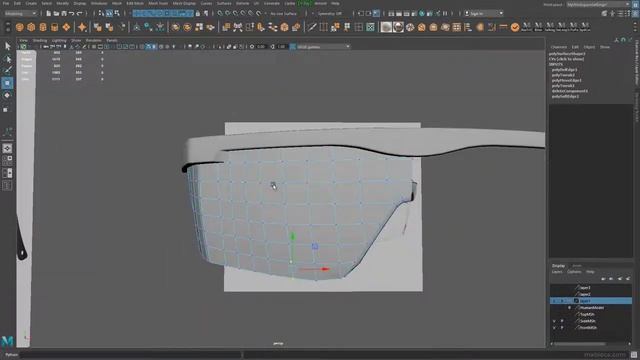The image size is (640, 360).
Task: Click the Multi-Cut knife shelf icon
Action: (x=312, y=27)
